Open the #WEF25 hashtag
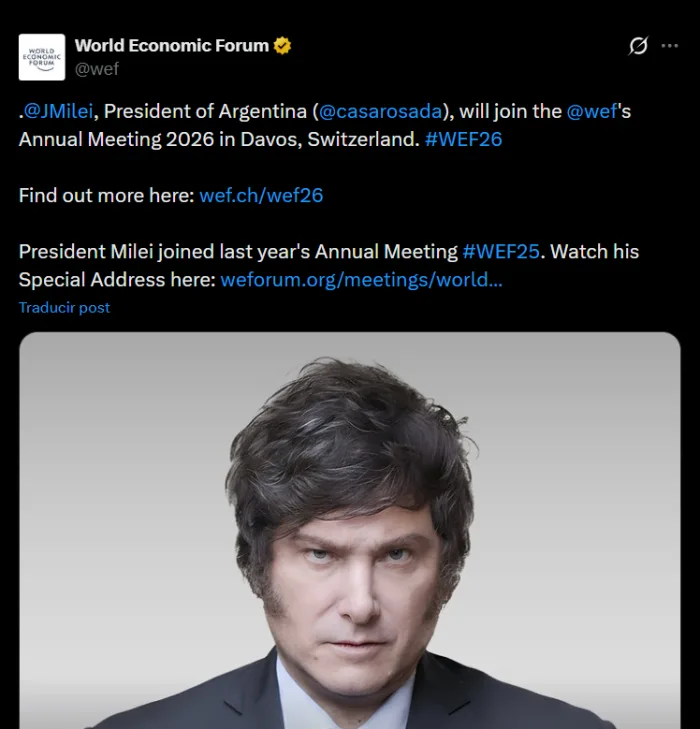This screenshot has width=700, height=729. (x=501, y=252)
